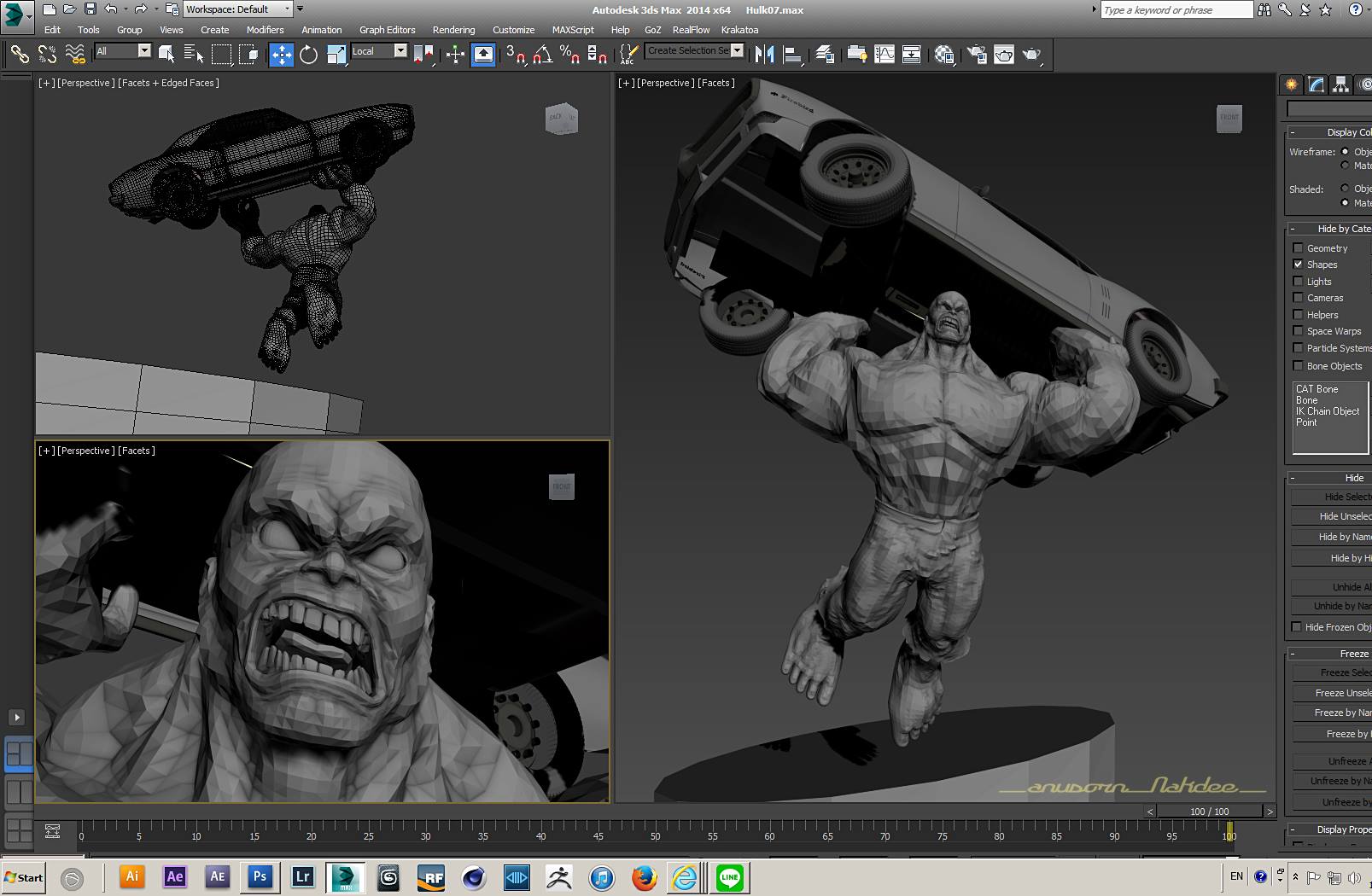This screenshot has width=1372, height=896.
Task: Toggle Keyboard Shortcut Override button
Action: pyautogui.click(x=483, y=55)
